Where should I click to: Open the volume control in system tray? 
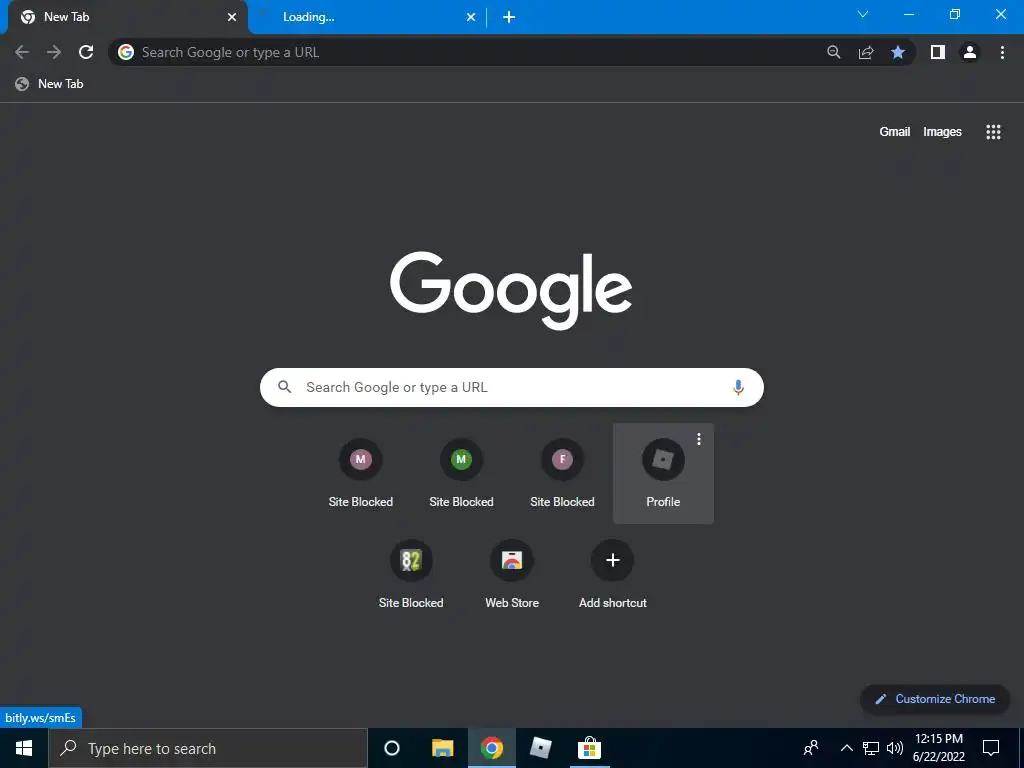point(895,748)
